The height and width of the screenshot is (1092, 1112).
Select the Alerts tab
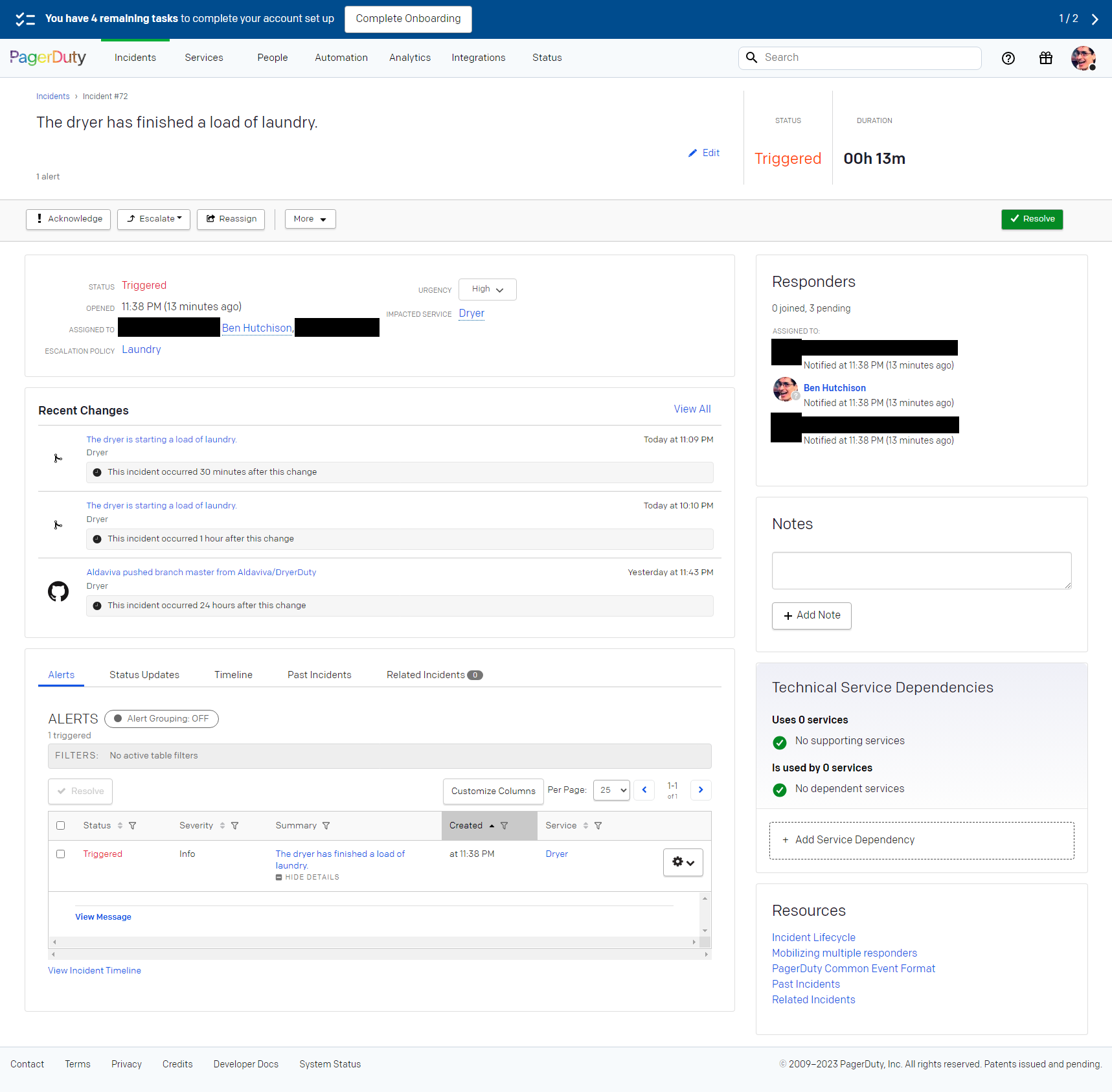click(x=62, y=675)
